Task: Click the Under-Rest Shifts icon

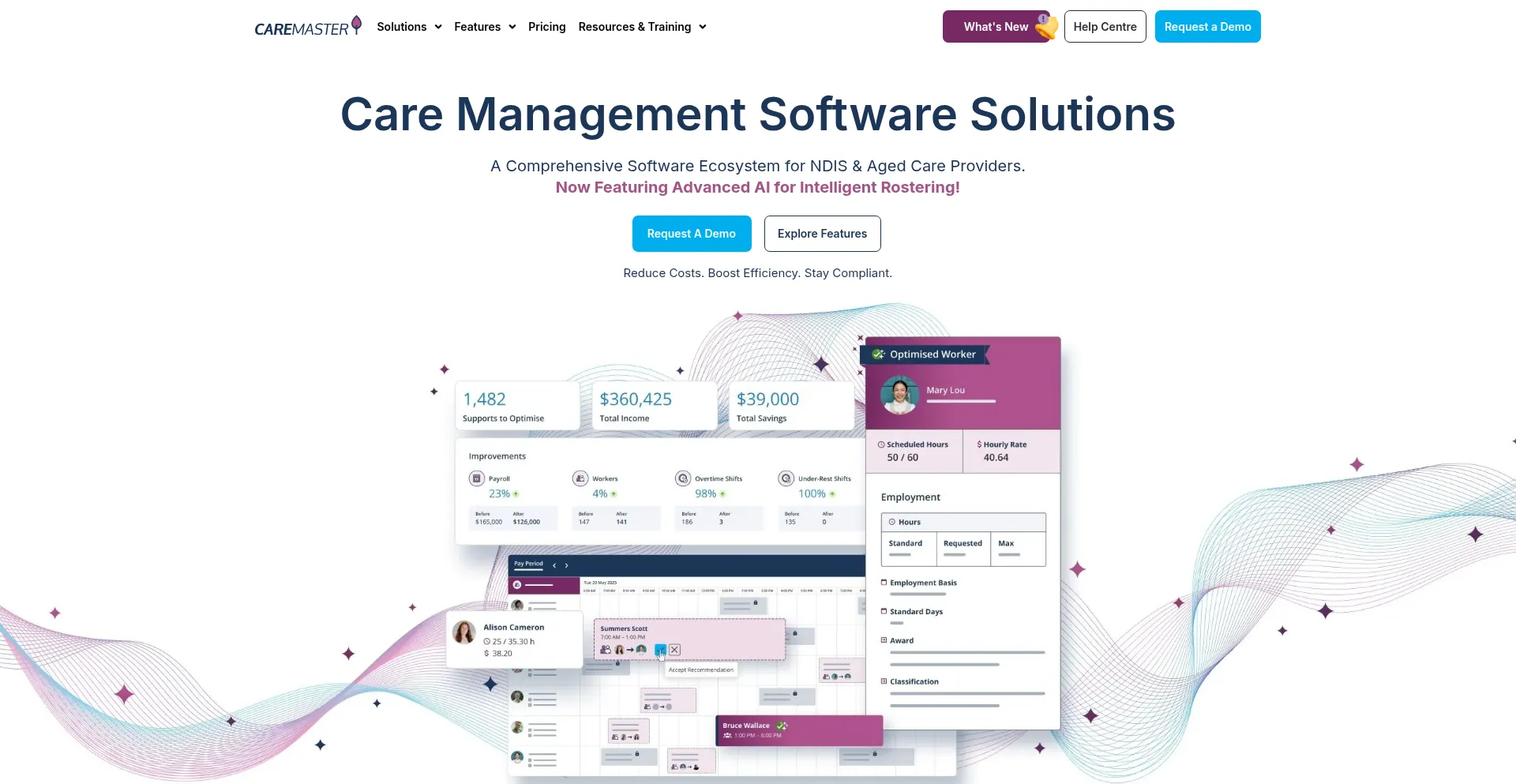Action: point(786,478)
